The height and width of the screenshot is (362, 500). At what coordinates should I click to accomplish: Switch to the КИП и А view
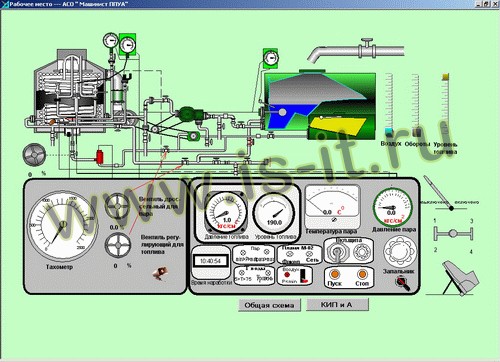point(337,304)
